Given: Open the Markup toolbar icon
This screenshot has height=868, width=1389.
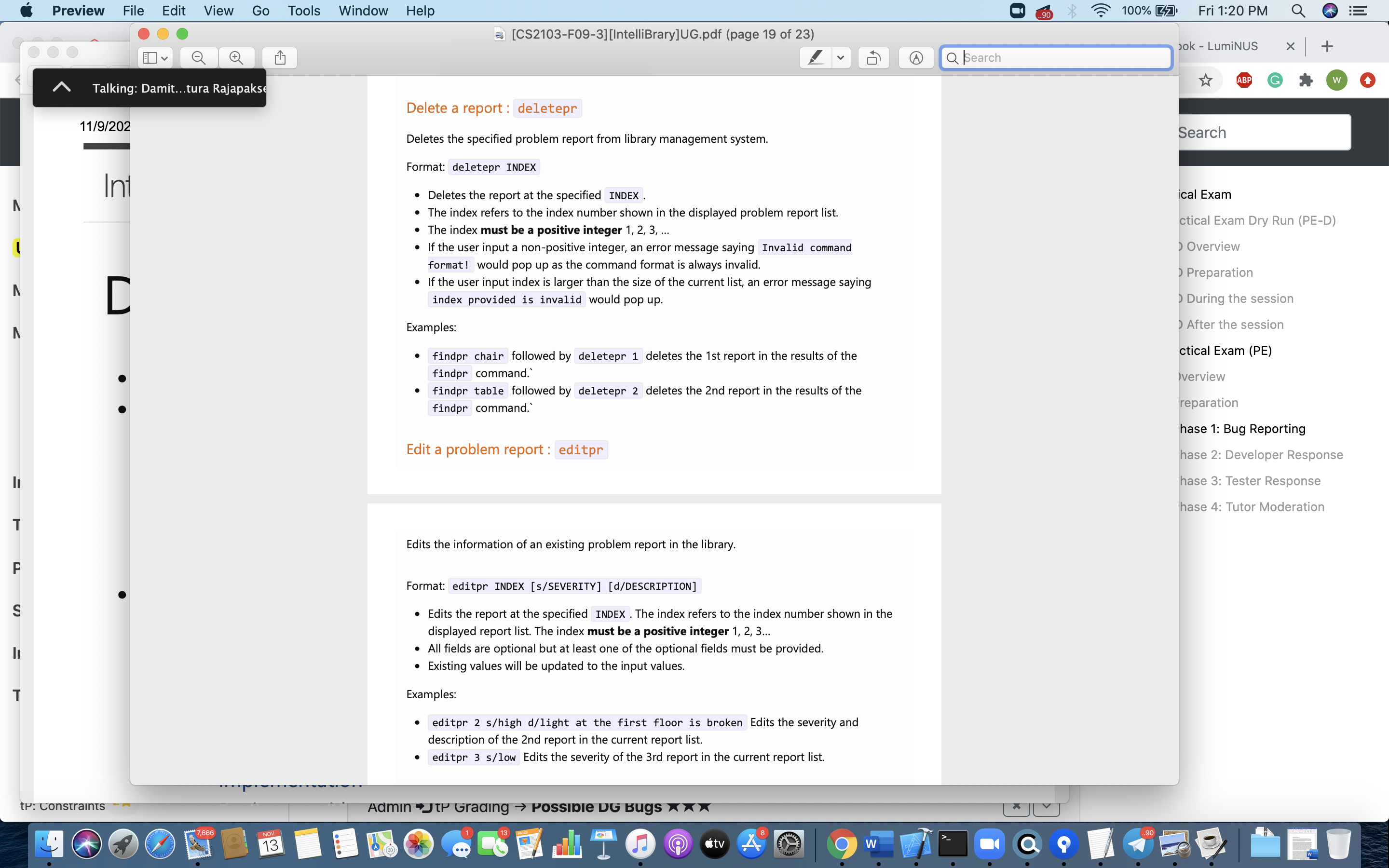Looking at the screenshot, I should [916, 57].
